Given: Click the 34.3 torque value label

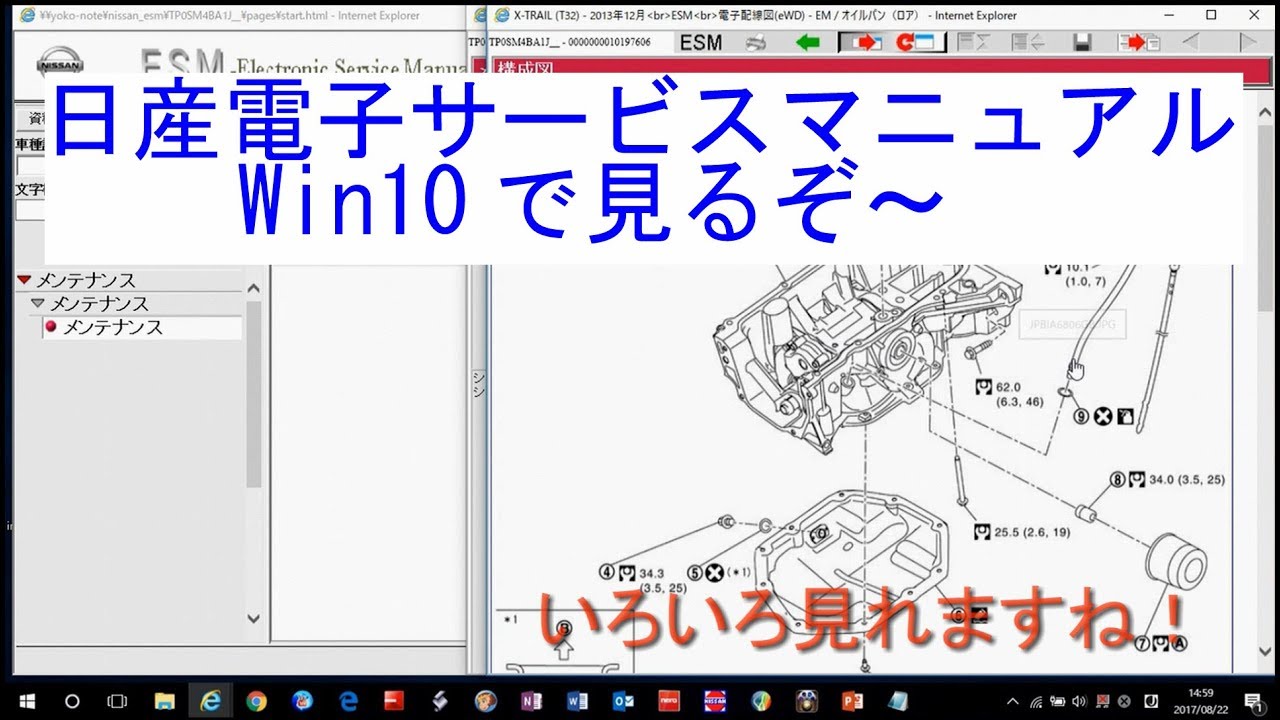Looking at the screenshot, I should point(651,573).
